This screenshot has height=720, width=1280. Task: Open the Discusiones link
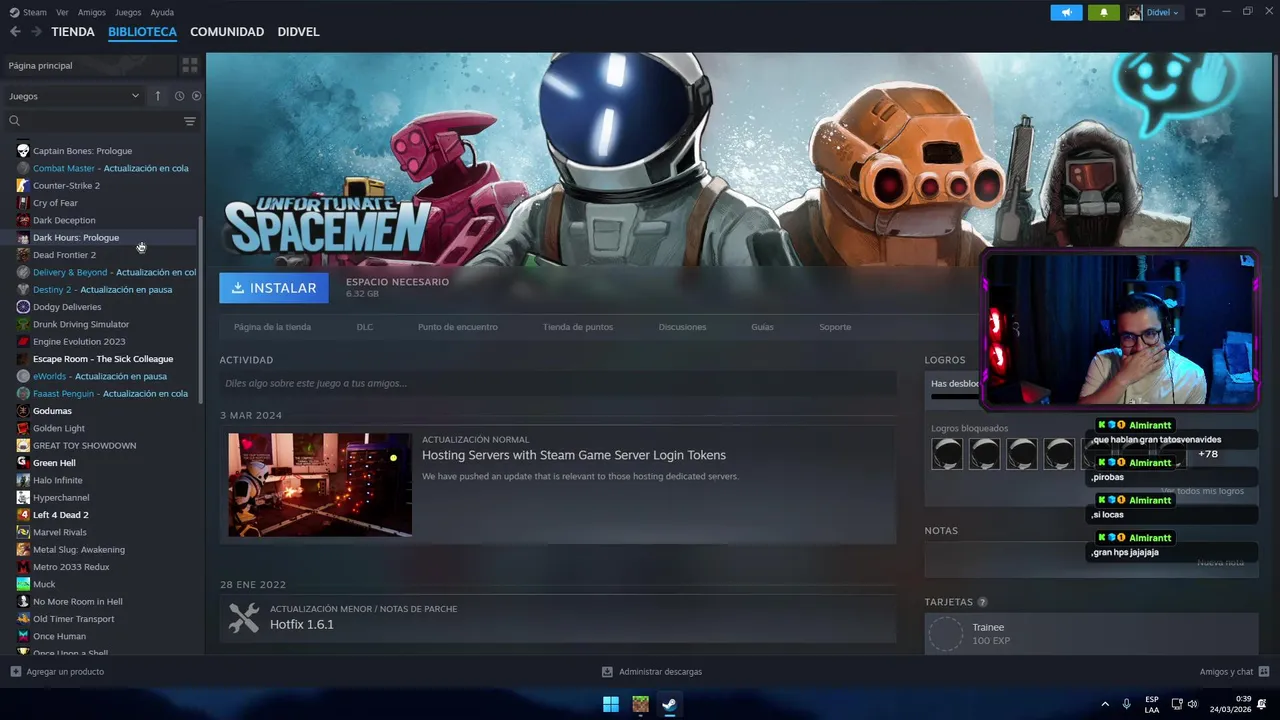tap(682, 327)
